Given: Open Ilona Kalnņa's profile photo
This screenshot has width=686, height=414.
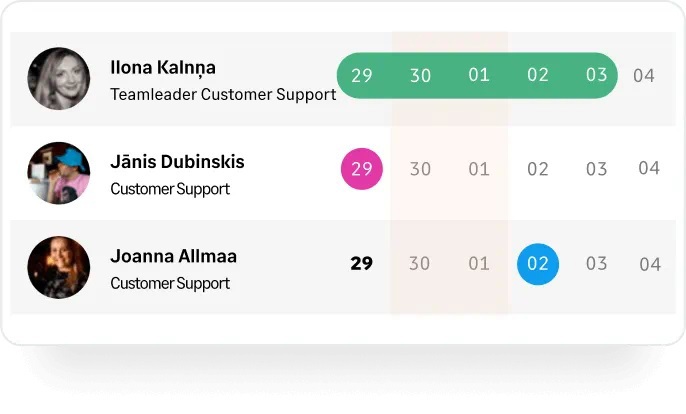Looking at the screenshot, I should point(59,78).
